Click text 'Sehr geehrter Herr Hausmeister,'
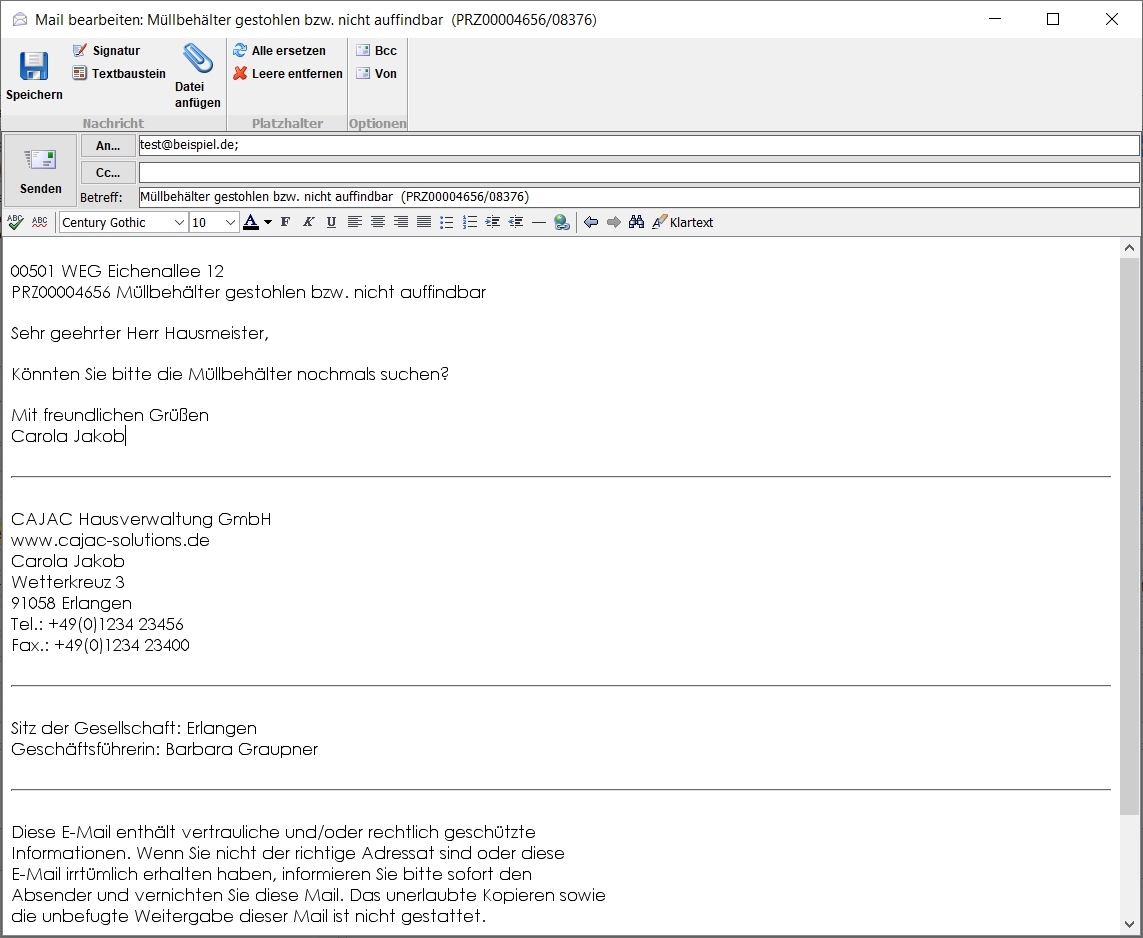Viewport: 1143px width, 938px height. coord(140,333)
